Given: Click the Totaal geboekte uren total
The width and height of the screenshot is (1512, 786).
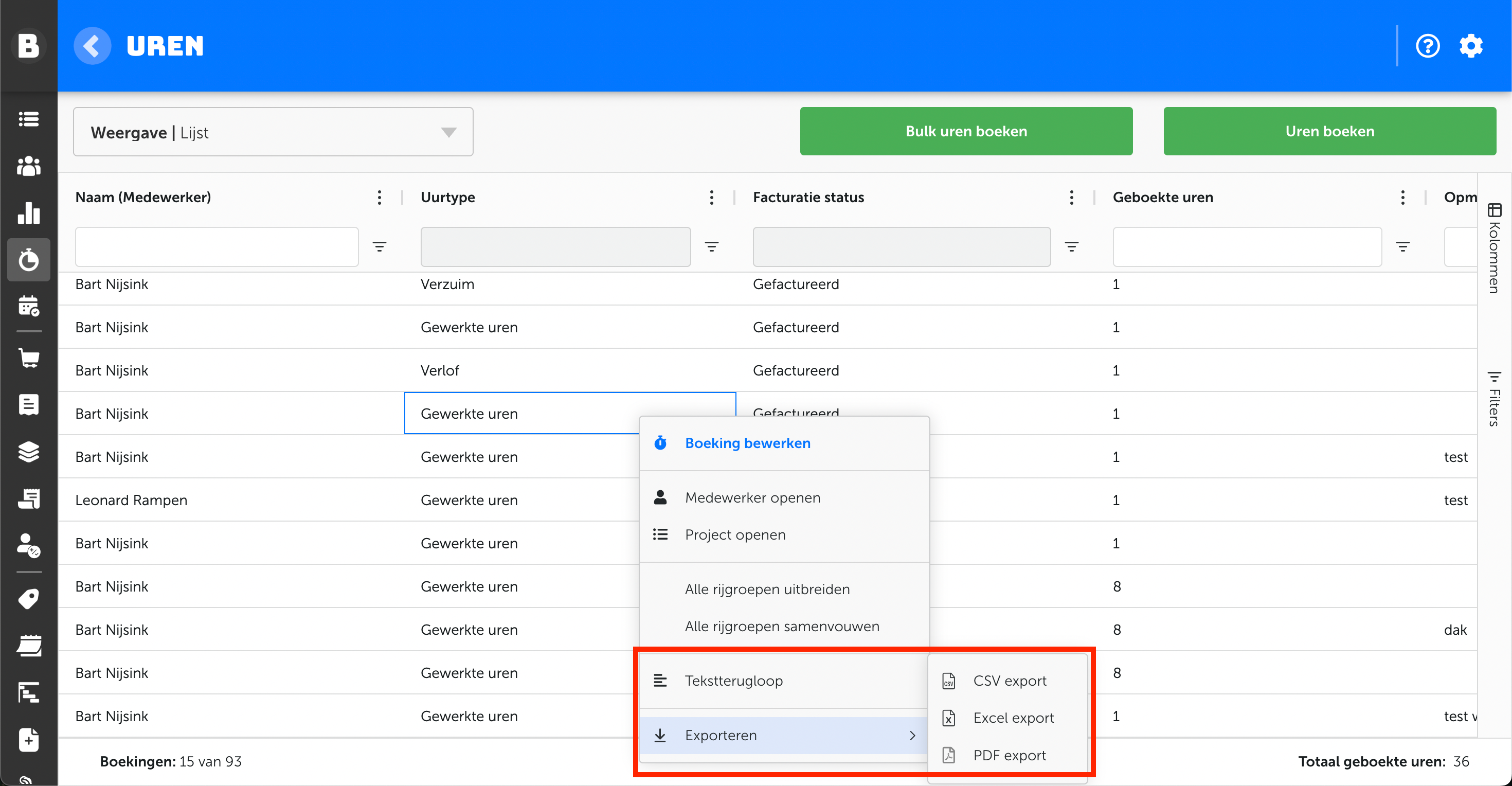Looking at the screenshot, I should [1383, 762].
